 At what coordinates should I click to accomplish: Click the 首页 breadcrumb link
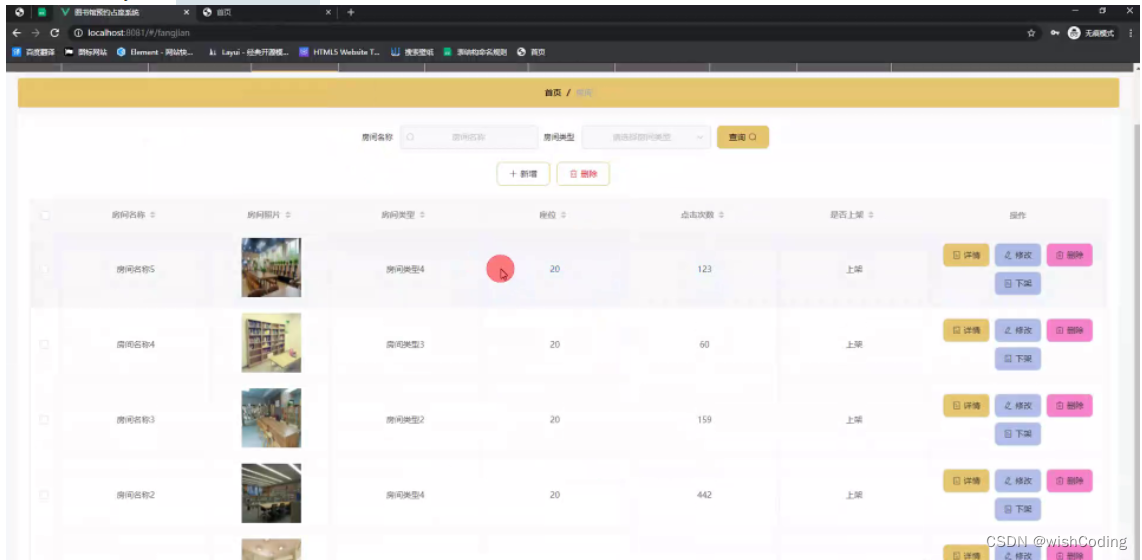coord(553,92)
